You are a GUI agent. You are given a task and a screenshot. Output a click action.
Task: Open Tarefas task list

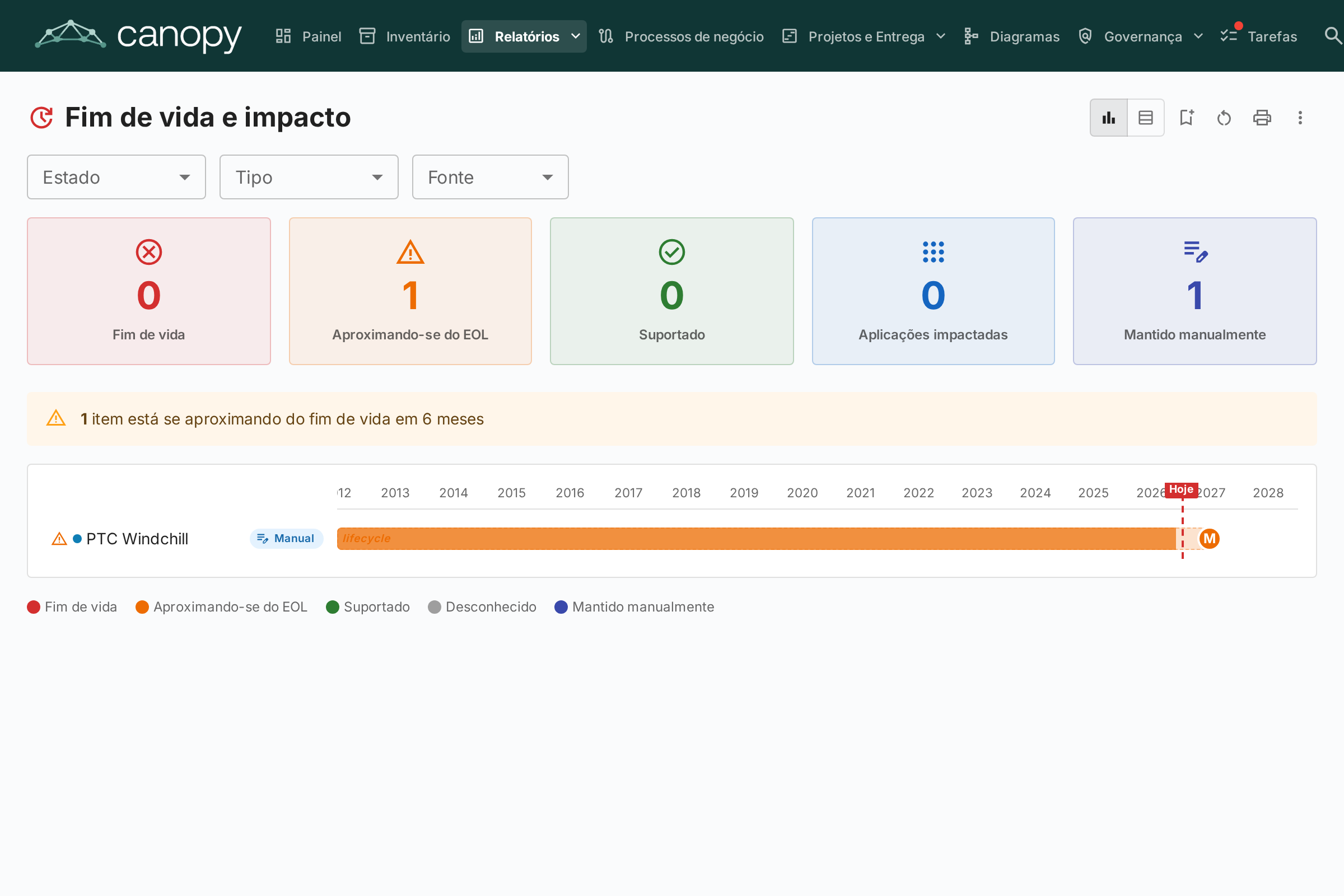(1258, 36)
